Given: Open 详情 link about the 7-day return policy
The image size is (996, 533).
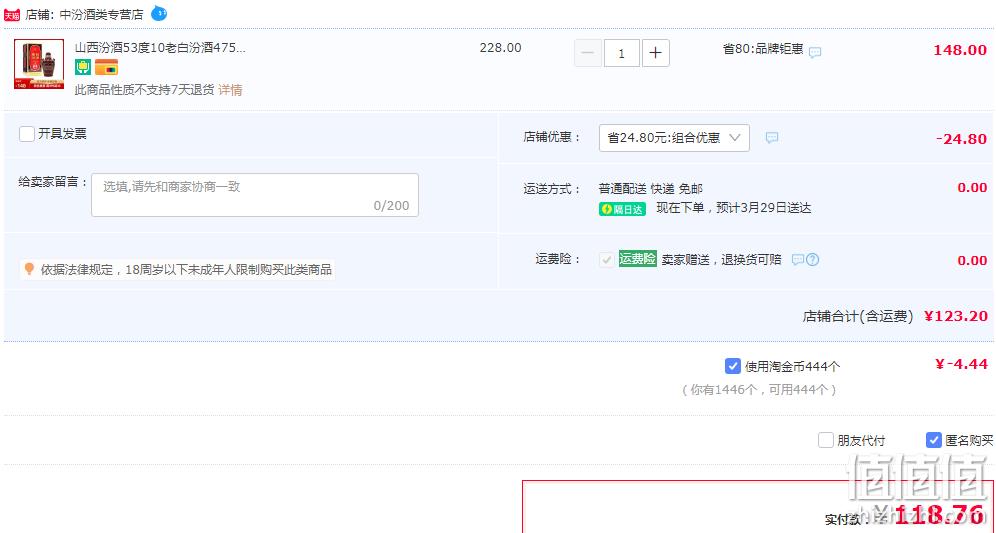Looking at the screenshot, I should [x=230, y=90].
